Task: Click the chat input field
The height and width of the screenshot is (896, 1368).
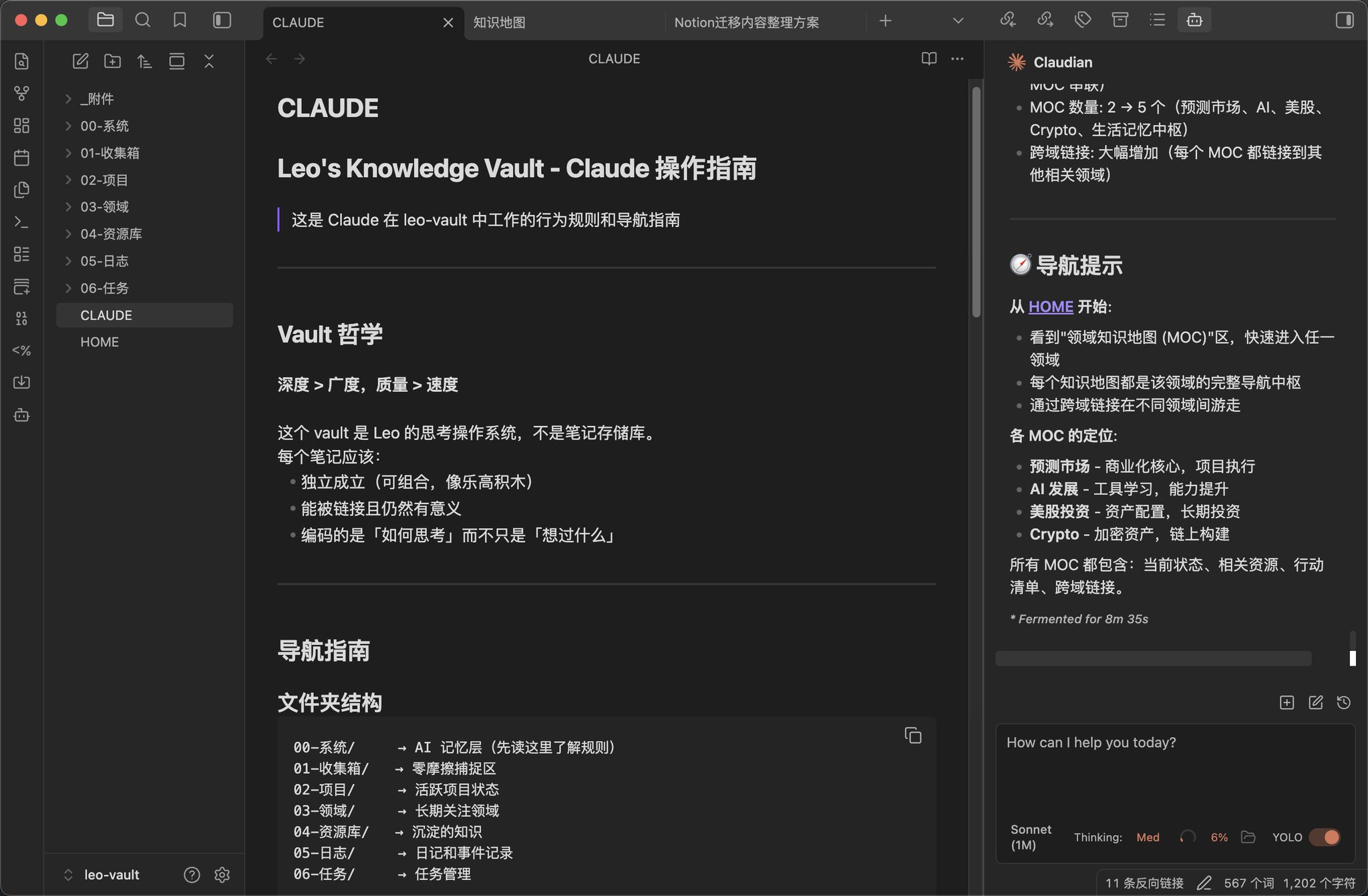Action: [x=1174, y=768]
